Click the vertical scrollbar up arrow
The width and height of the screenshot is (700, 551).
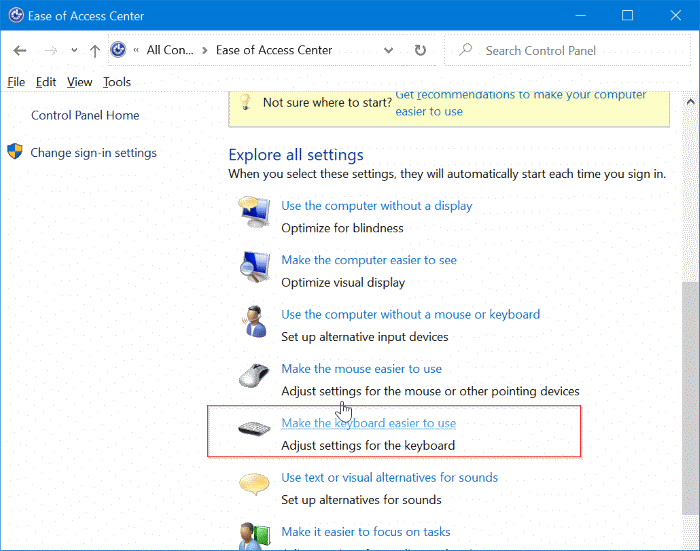(691, 102)
